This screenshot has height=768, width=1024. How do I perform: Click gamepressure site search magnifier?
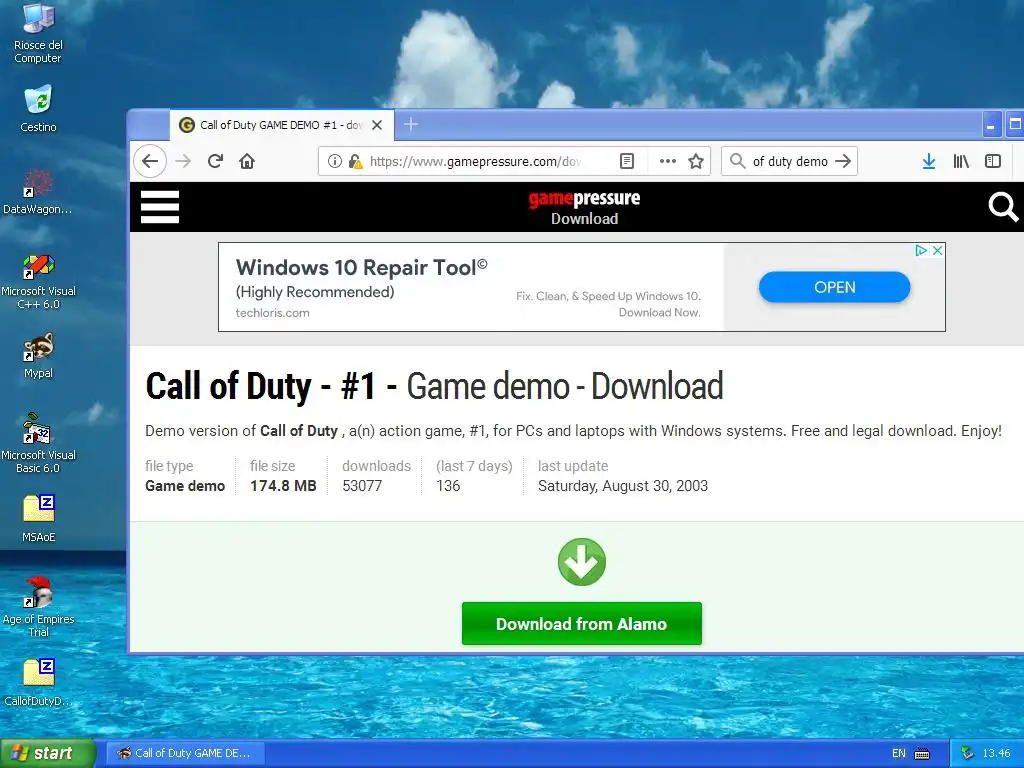point(1003,207)
